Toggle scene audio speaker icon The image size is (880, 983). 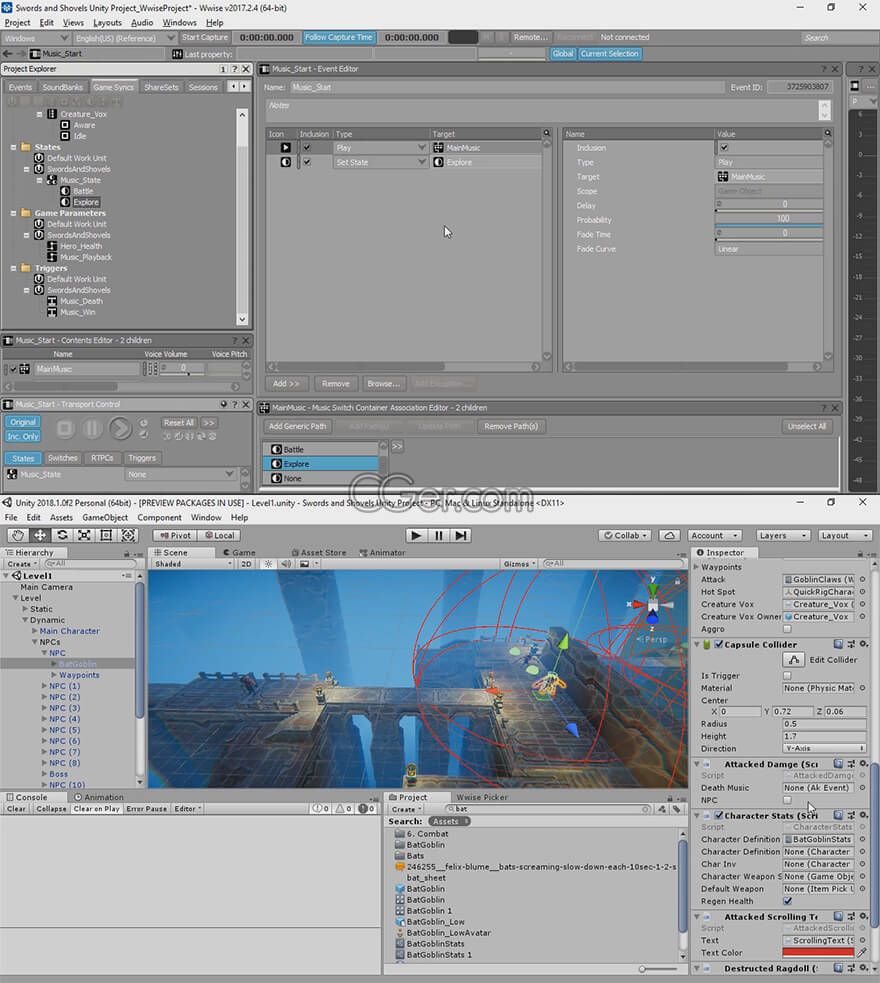pyautogui.click(x=286, y=564)
